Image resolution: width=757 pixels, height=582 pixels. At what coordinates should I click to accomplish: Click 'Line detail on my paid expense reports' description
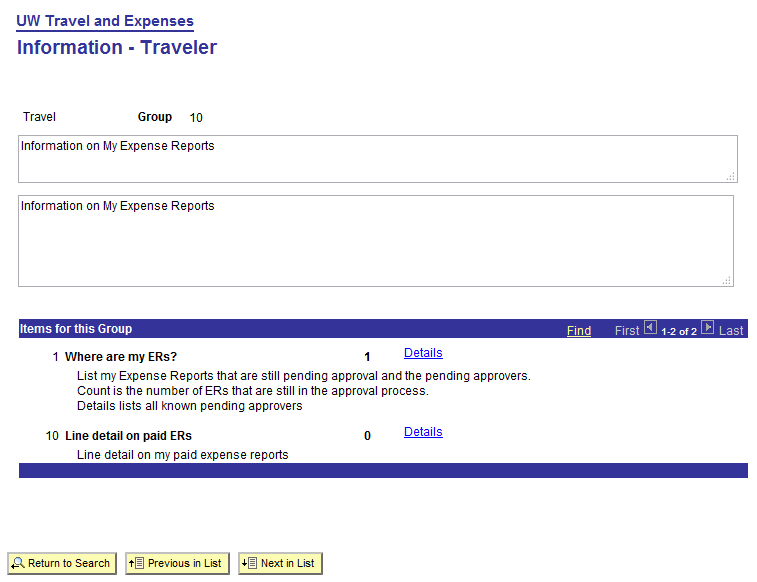(x=182, y=455)
